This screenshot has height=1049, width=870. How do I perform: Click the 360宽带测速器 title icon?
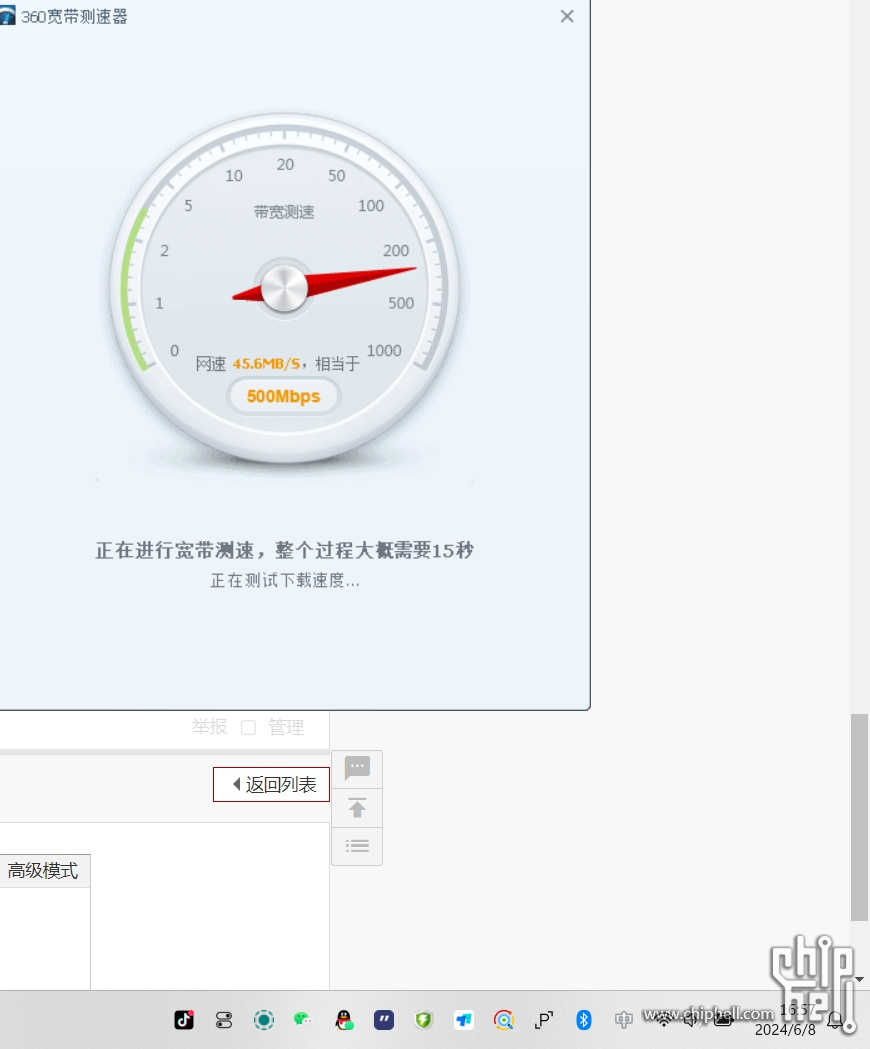click(x=7, y=16)
